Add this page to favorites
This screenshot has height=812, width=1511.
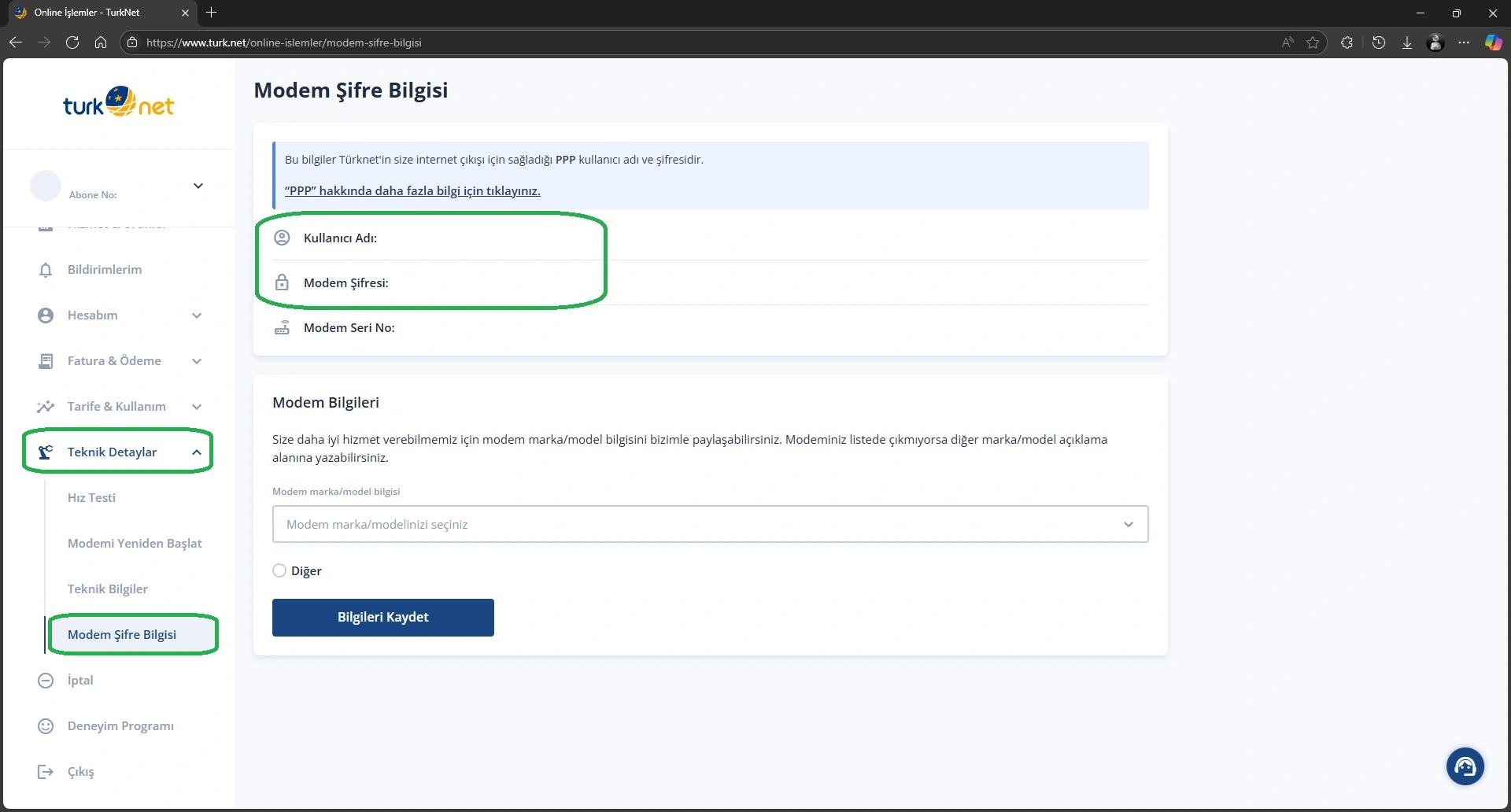click(1313, 42)
